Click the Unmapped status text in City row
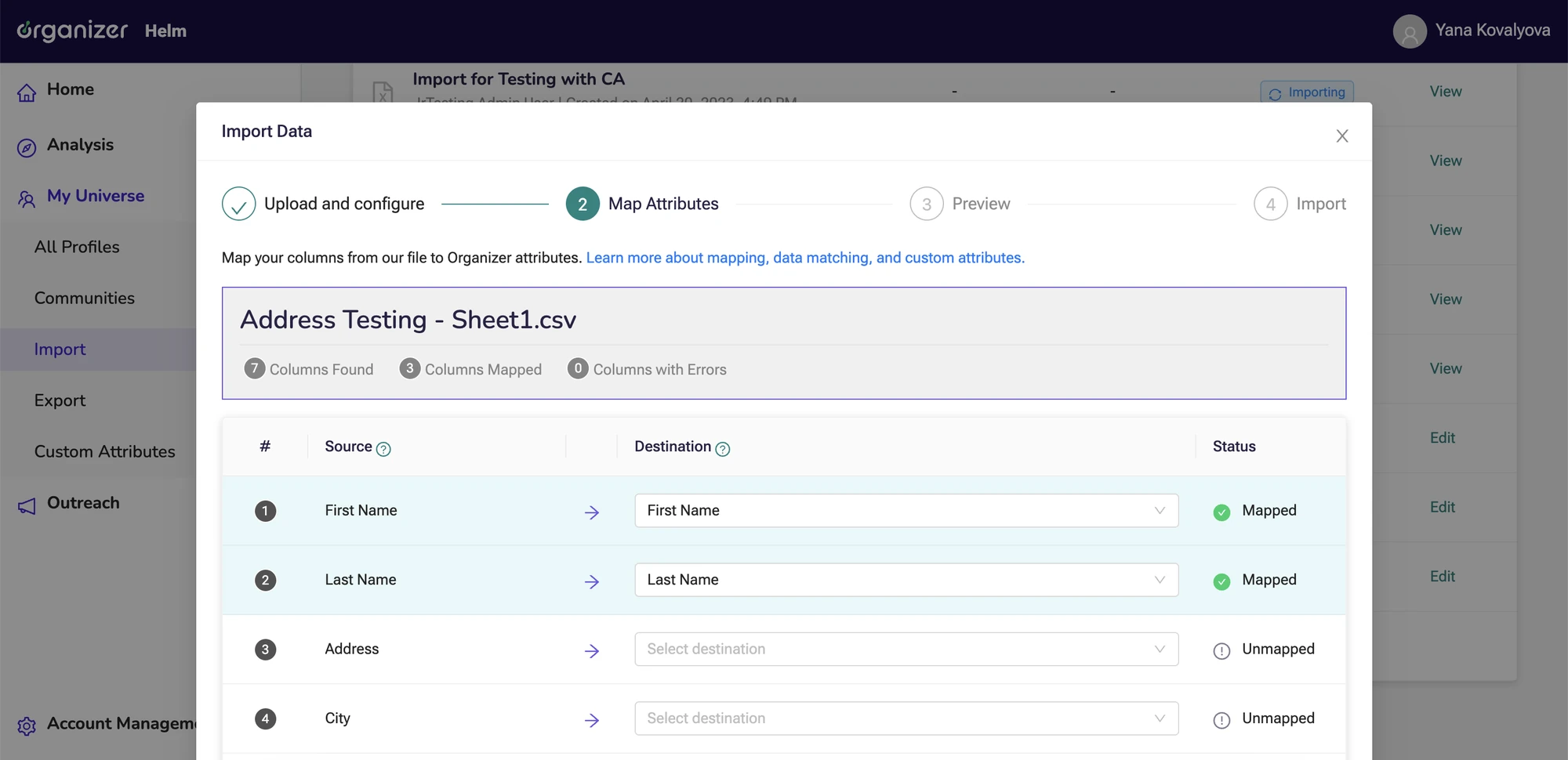This screenshot has height=760, width=1568. click(1278, 718)
